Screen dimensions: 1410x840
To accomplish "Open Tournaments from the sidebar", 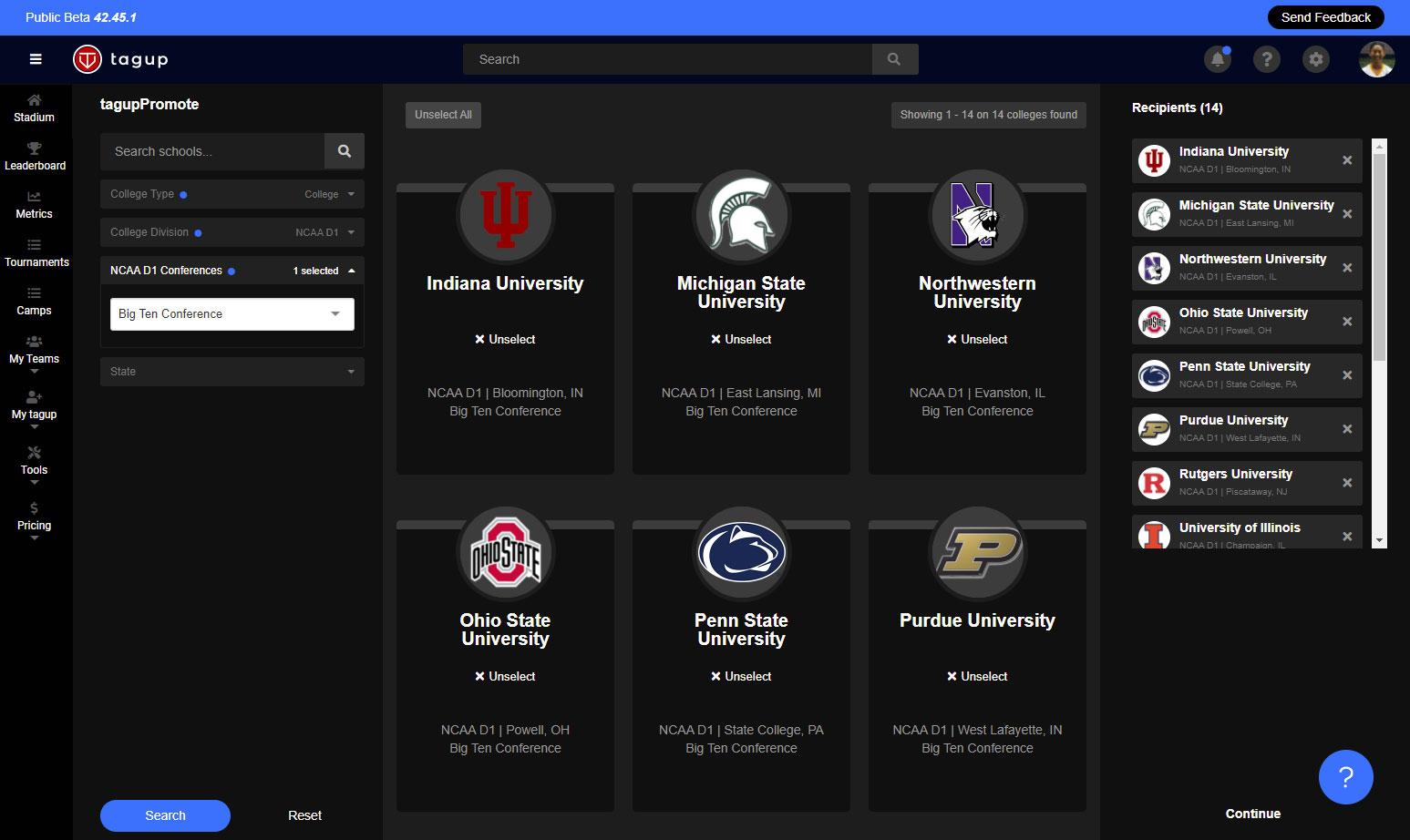I will coord(36,252).
